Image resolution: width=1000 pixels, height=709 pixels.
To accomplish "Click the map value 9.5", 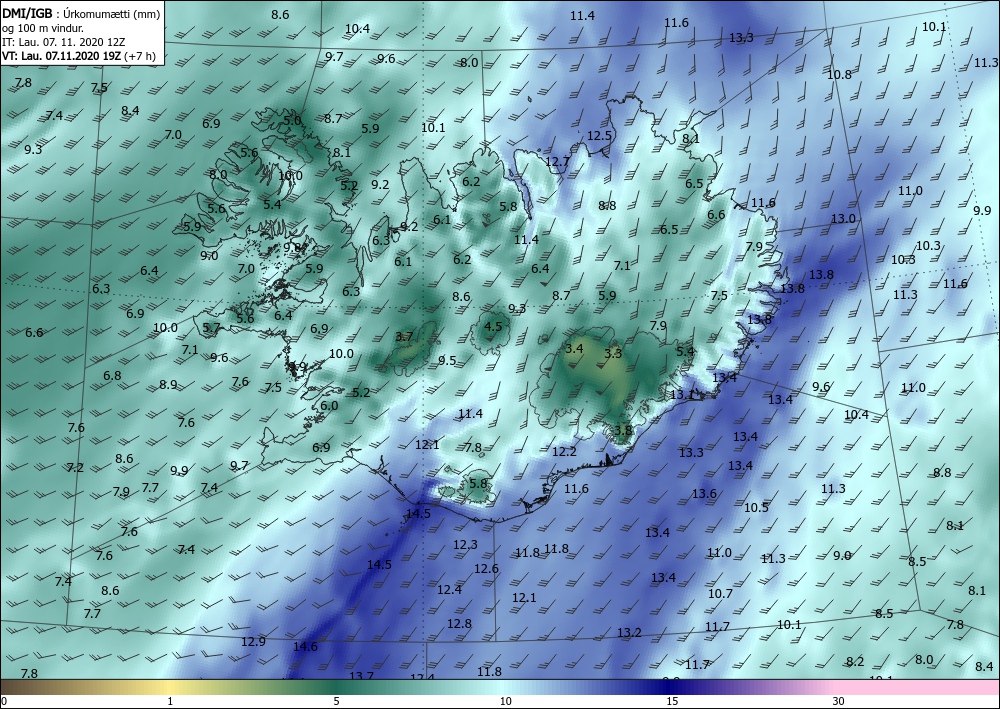I will click(447, 361).
